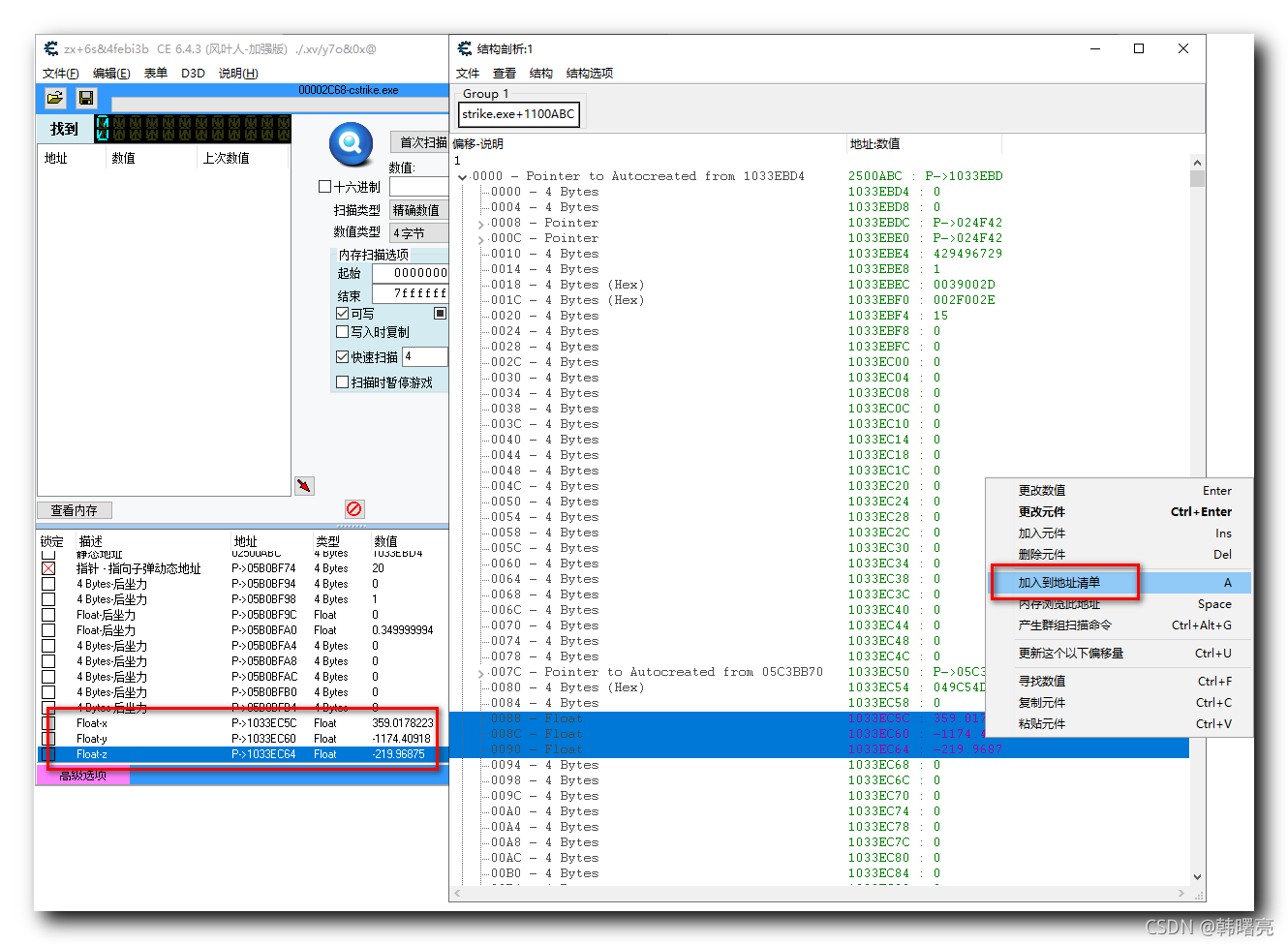Select 粘贴元件 in the context menu
The width and height of the screenshot is (1288, 945).
tap(1119, 724)
